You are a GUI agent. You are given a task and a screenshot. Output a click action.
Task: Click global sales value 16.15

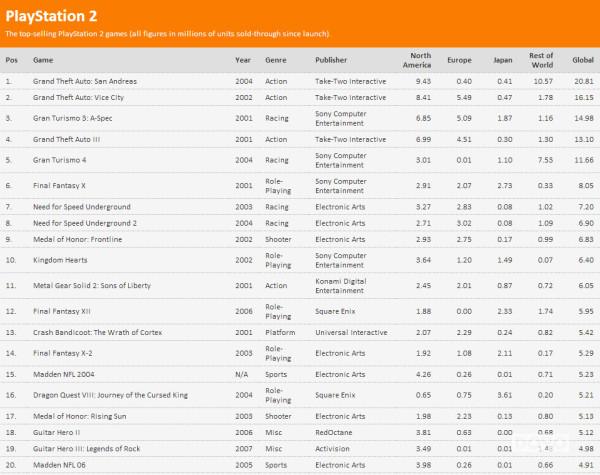(x=584, y=98)
